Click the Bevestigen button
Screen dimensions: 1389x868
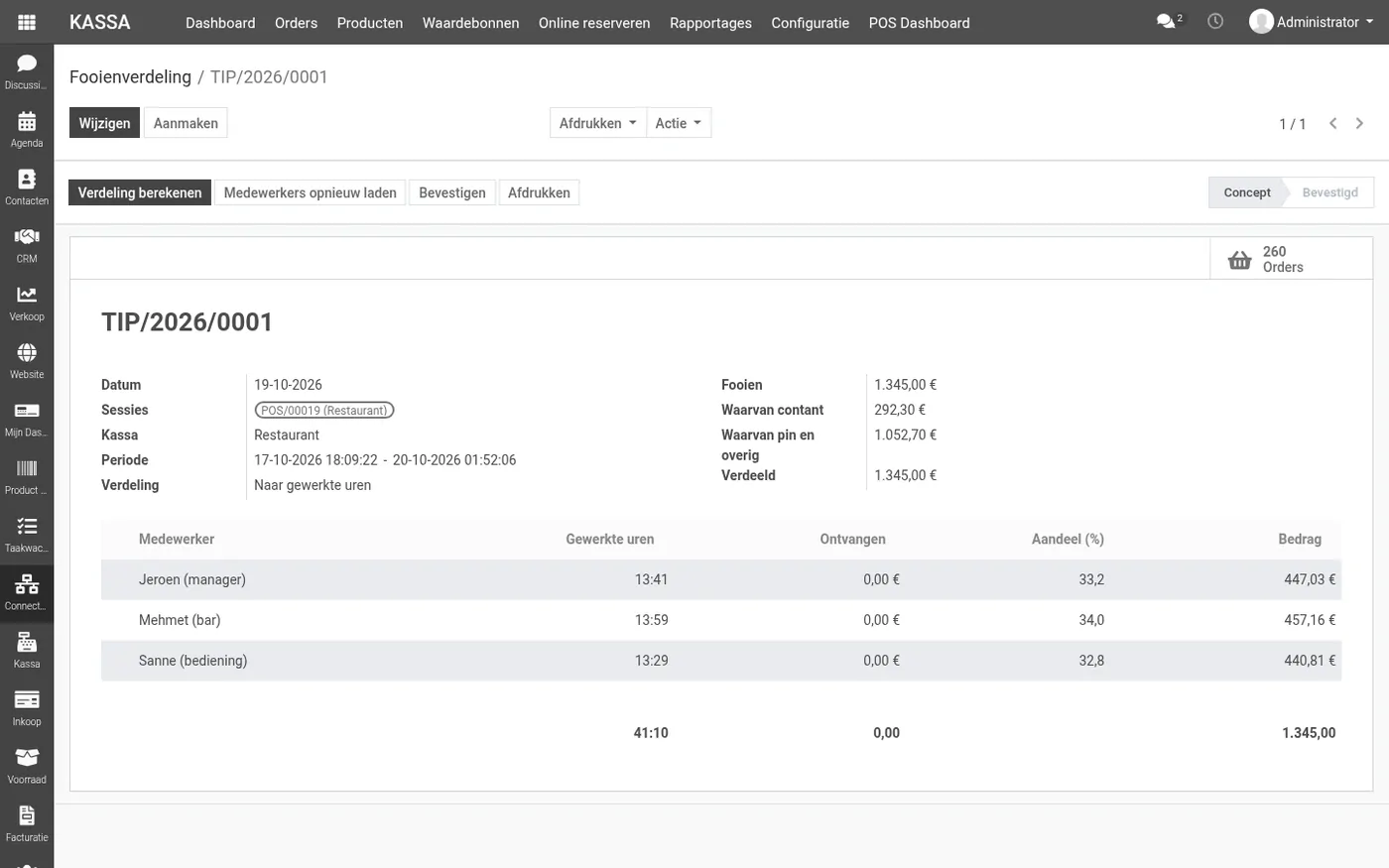coord(452,192)
